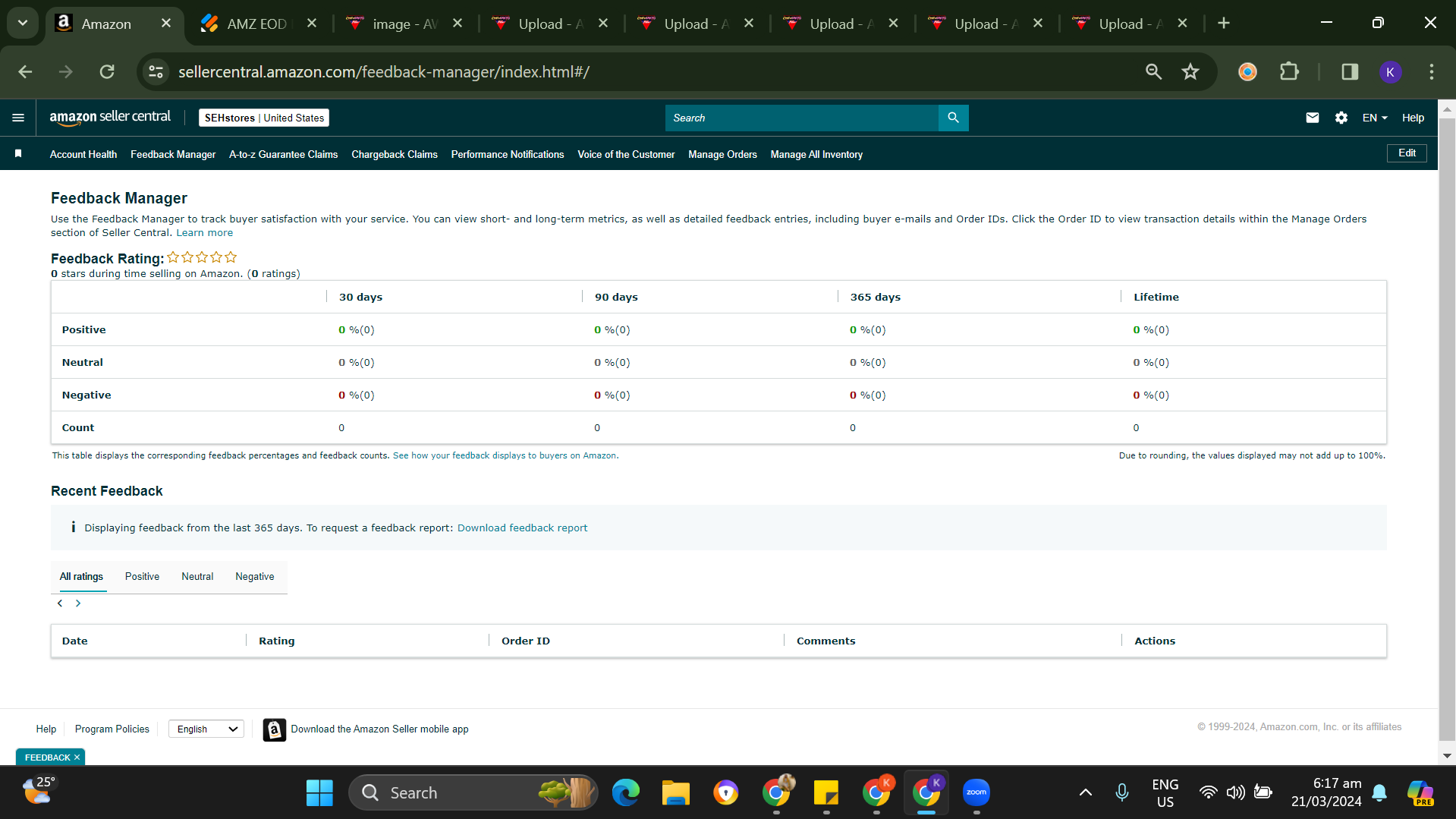Open File Explorer from the taskbar
Image resolution: width=1456 pixels, height=819 pixels.
coord(675,792)
